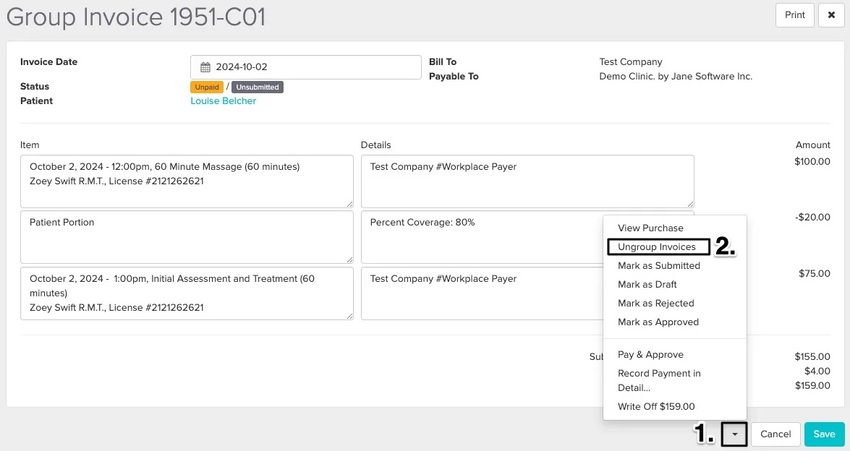
Task: Click the -$20.00 amount
Action: pos(812,217)
